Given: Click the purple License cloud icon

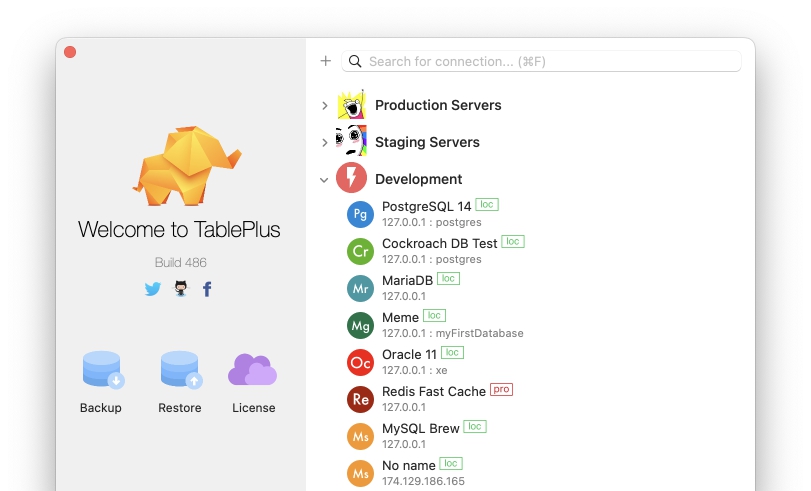Looking at the screenshot, I should (x=252, y=369).
